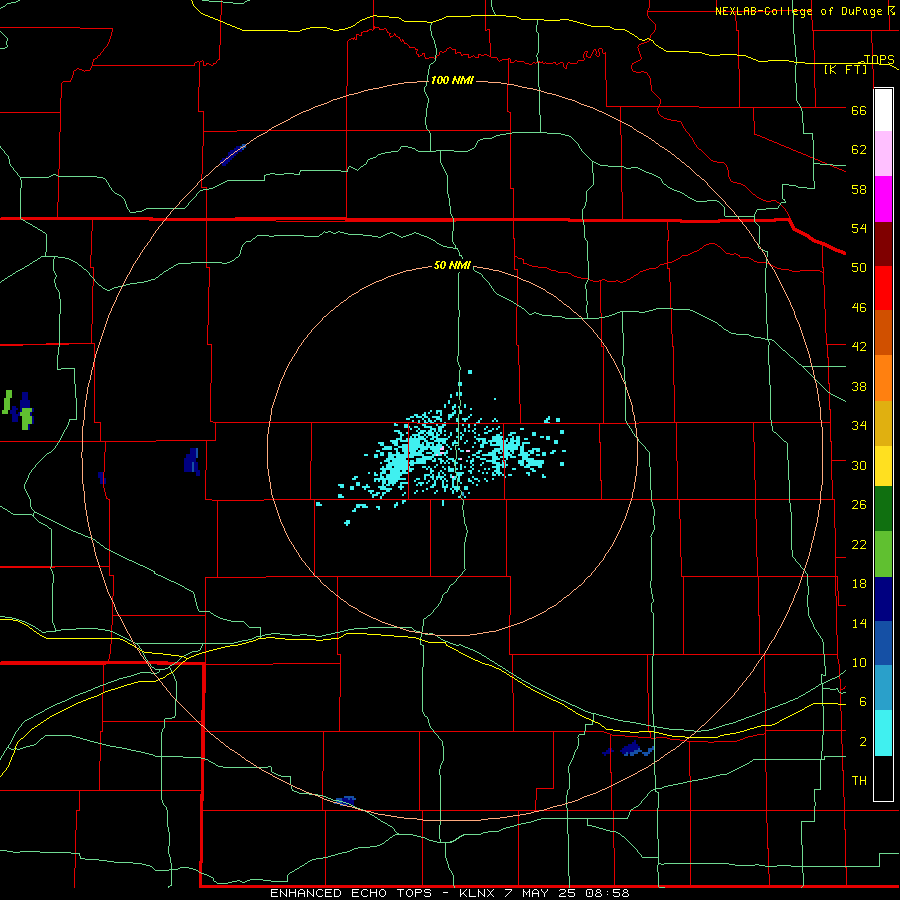
Task: Click the NEXLAB-College of DuPage text
Action: tap(798, 11)
